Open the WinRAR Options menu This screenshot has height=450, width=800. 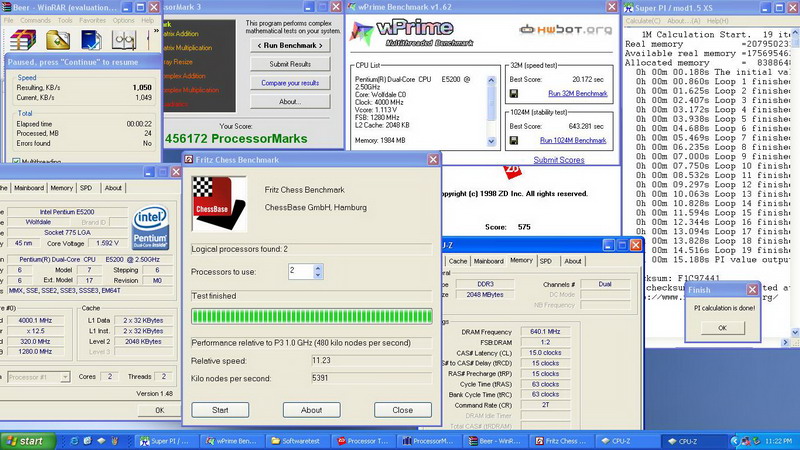[x=123, y=20]
